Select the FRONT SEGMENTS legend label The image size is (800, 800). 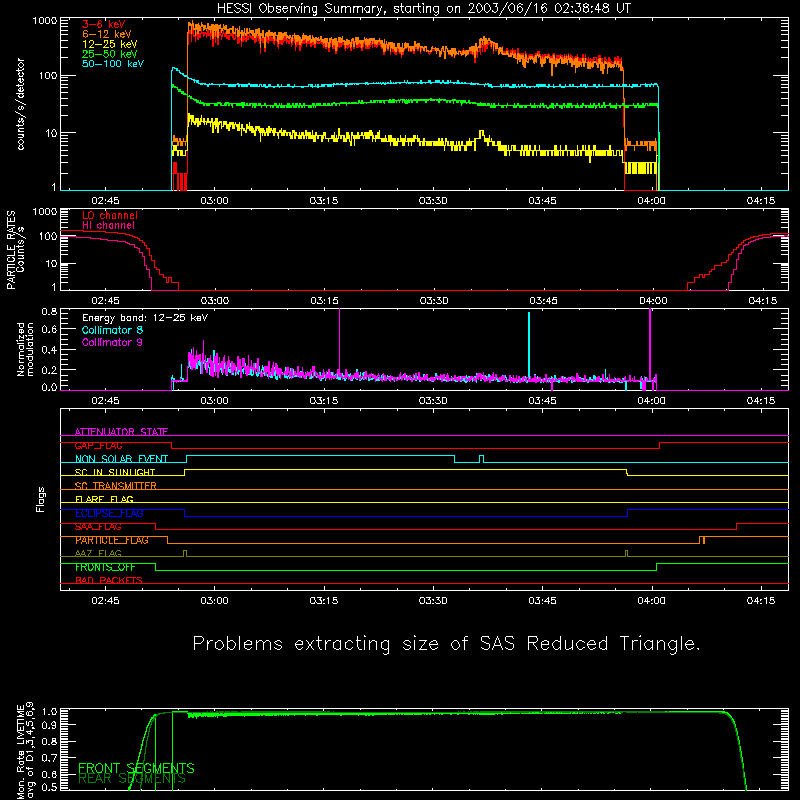click(136, 768)
